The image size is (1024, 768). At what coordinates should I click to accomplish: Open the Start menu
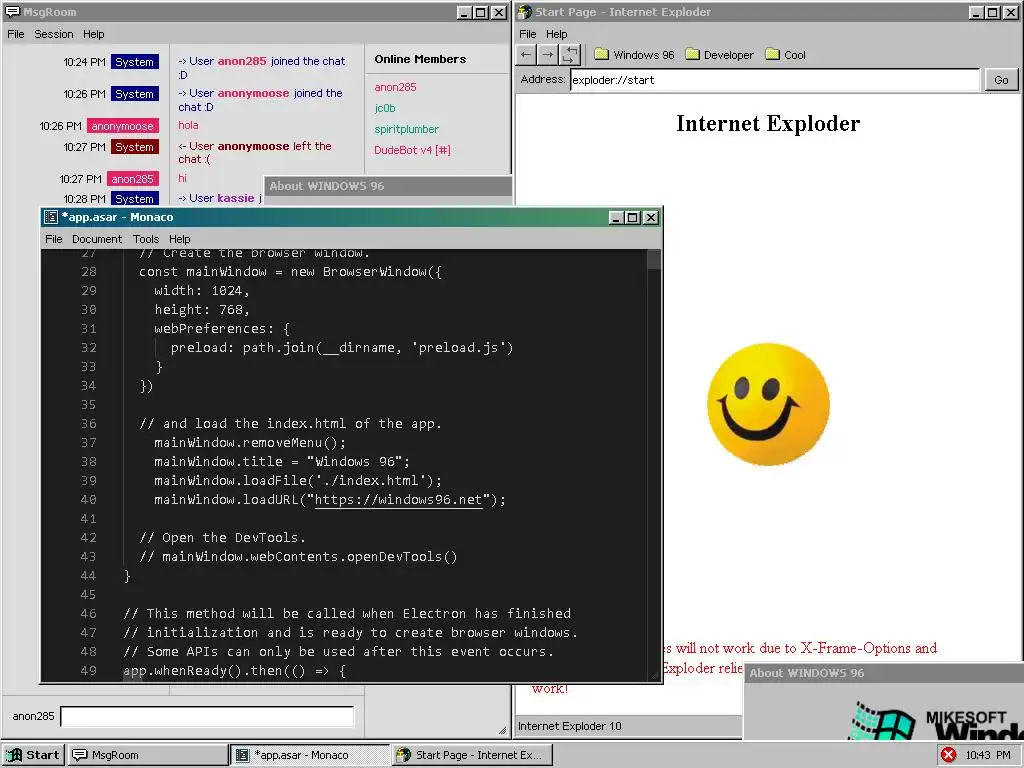(33, 755)
